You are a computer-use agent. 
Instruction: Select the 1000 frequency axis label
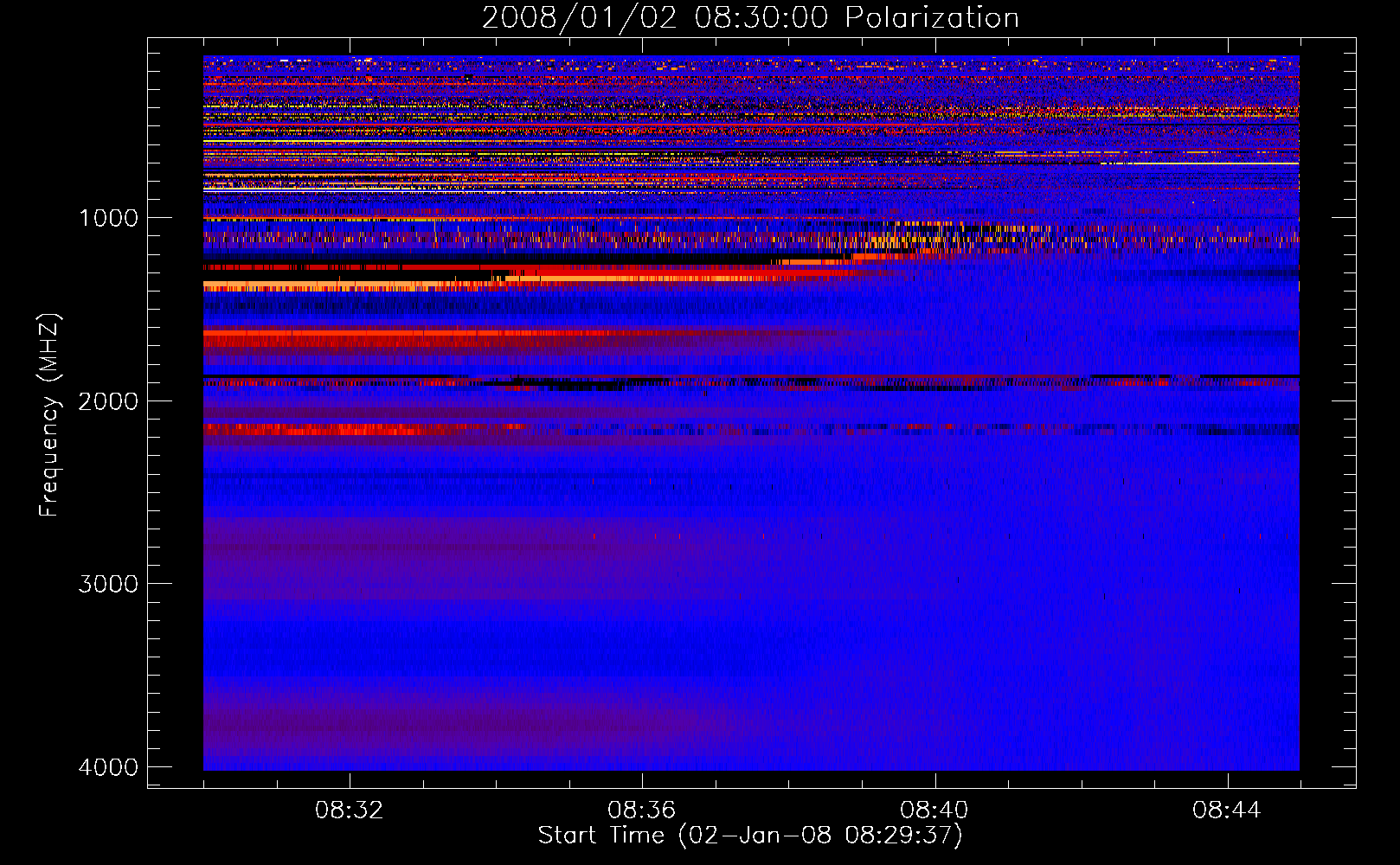(108, 218)
